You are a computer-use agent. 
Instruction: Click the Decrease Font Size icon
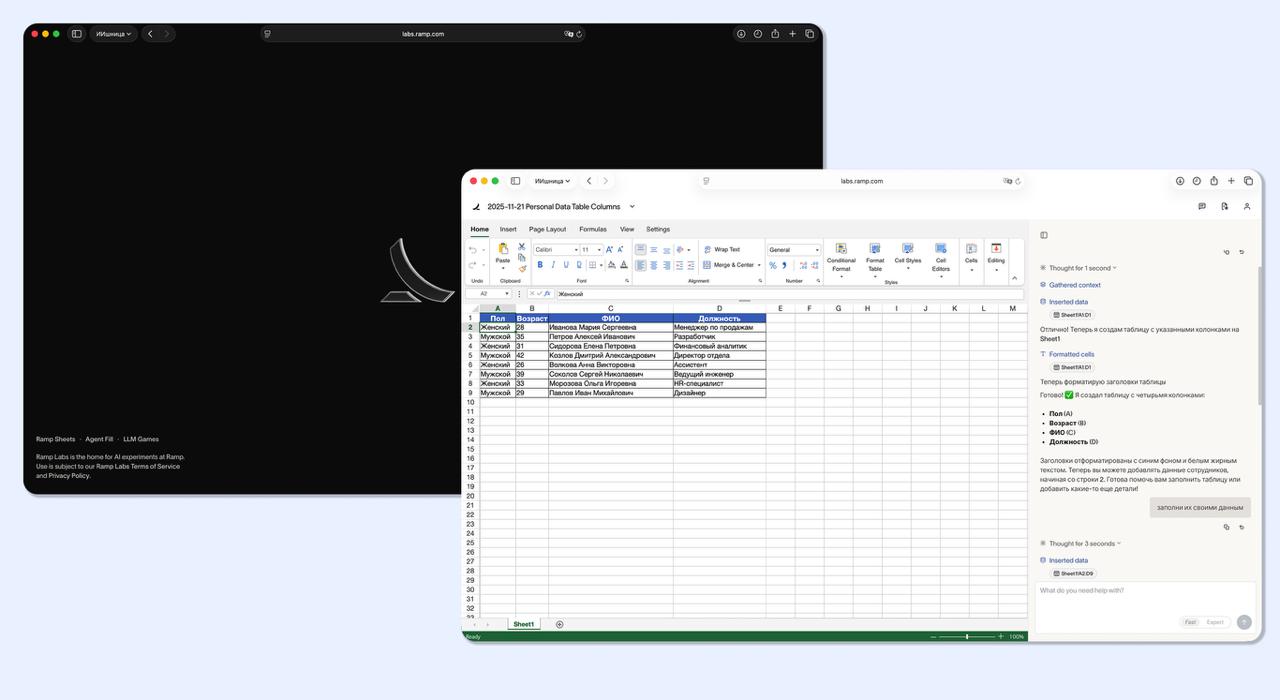pyautogui.click(x=620, y=249)
